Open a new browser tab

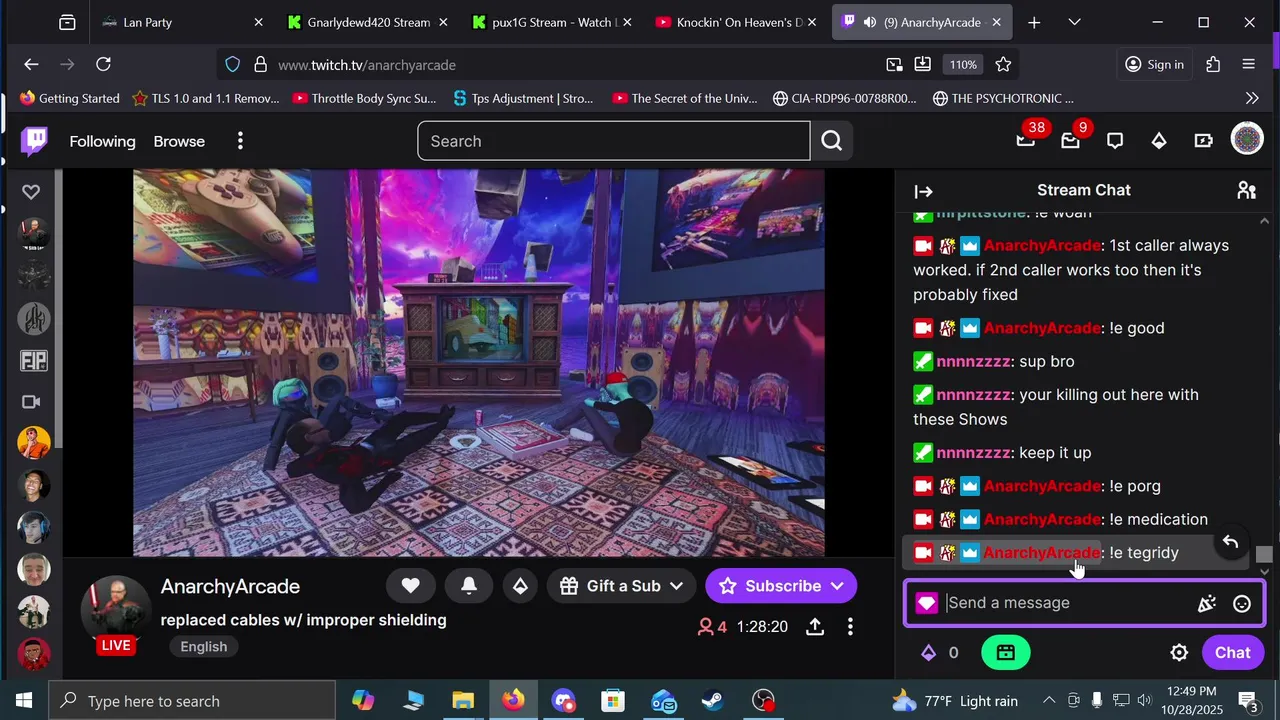pyautogui.click(x=1034, y=22)
